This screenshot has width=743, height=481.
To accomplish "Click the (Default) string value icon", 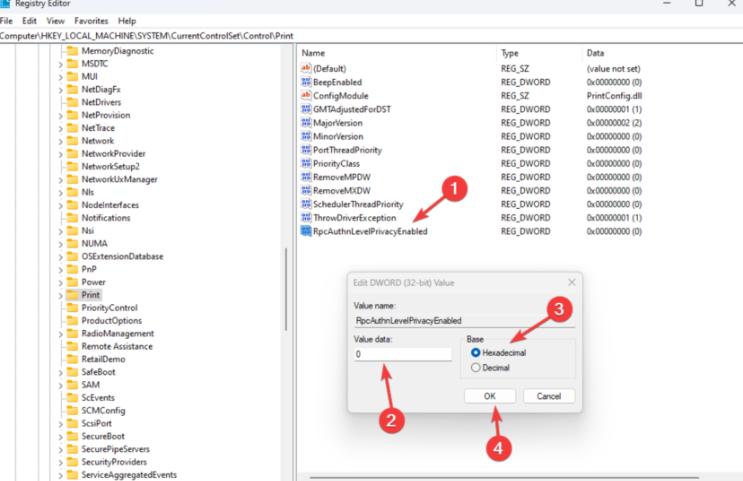I will [306, 68].
